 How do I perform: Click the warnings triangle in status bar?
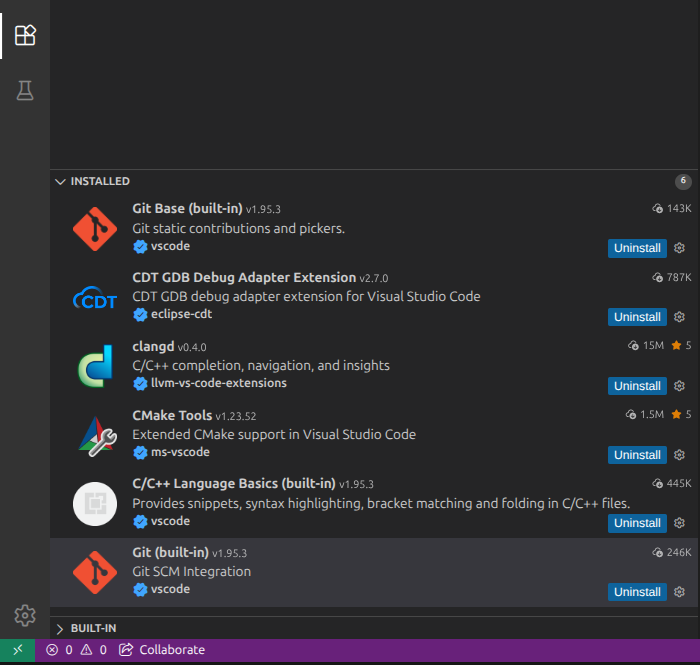click(86, 650)
